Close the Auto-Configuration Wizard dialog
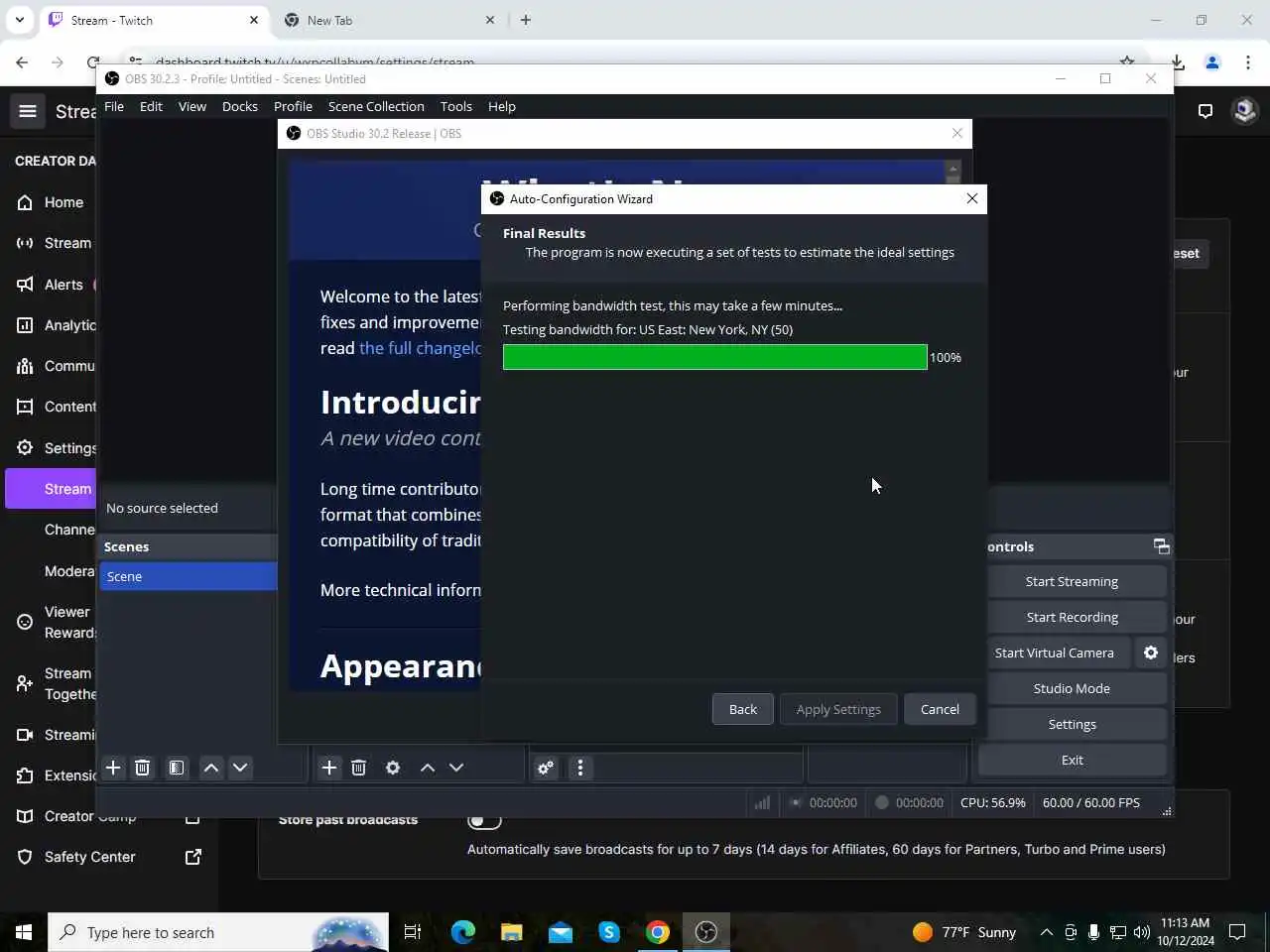Image resolution: width=1270 pixels, height=952 pixels. [972, 198]
